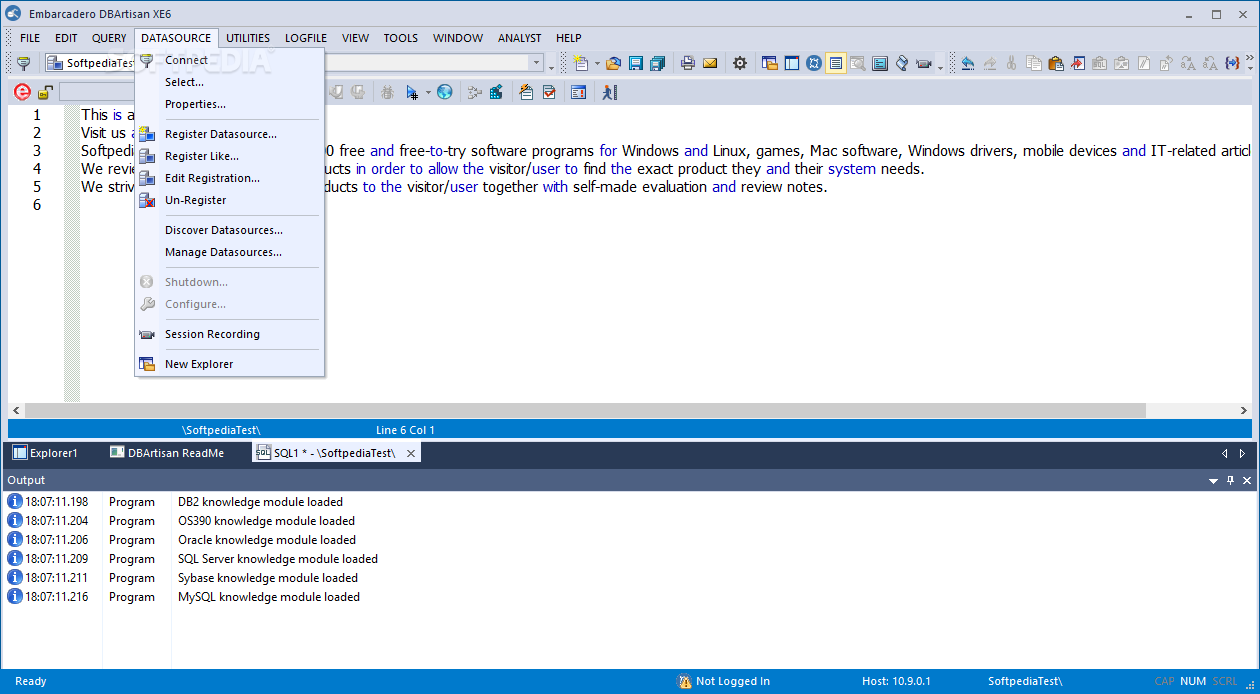Click the padlock icon in second toolbar
Viewport: 1260px width, 694px height.
tap(45, 92)
